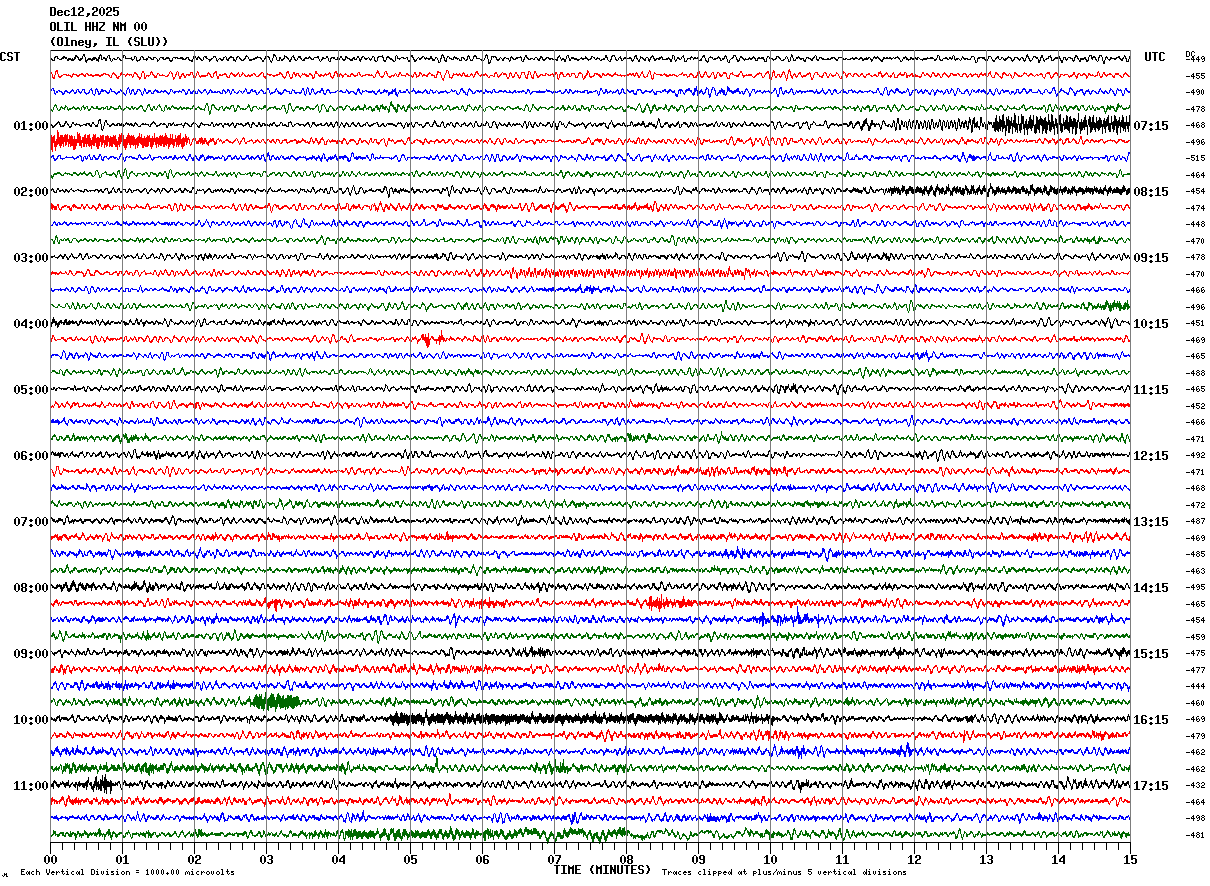The width and height of the screenshot is (1210, 886).
Task: Click the large black burst on the 01:00 CST trace
Action: click(1060, 125)
